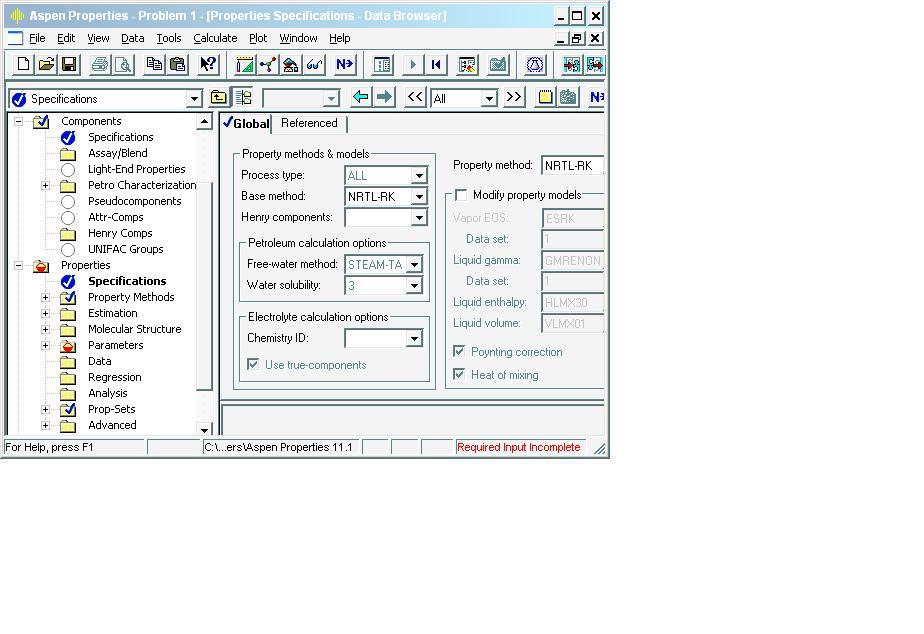Start the run with the play arrow

tap(412, 64)
